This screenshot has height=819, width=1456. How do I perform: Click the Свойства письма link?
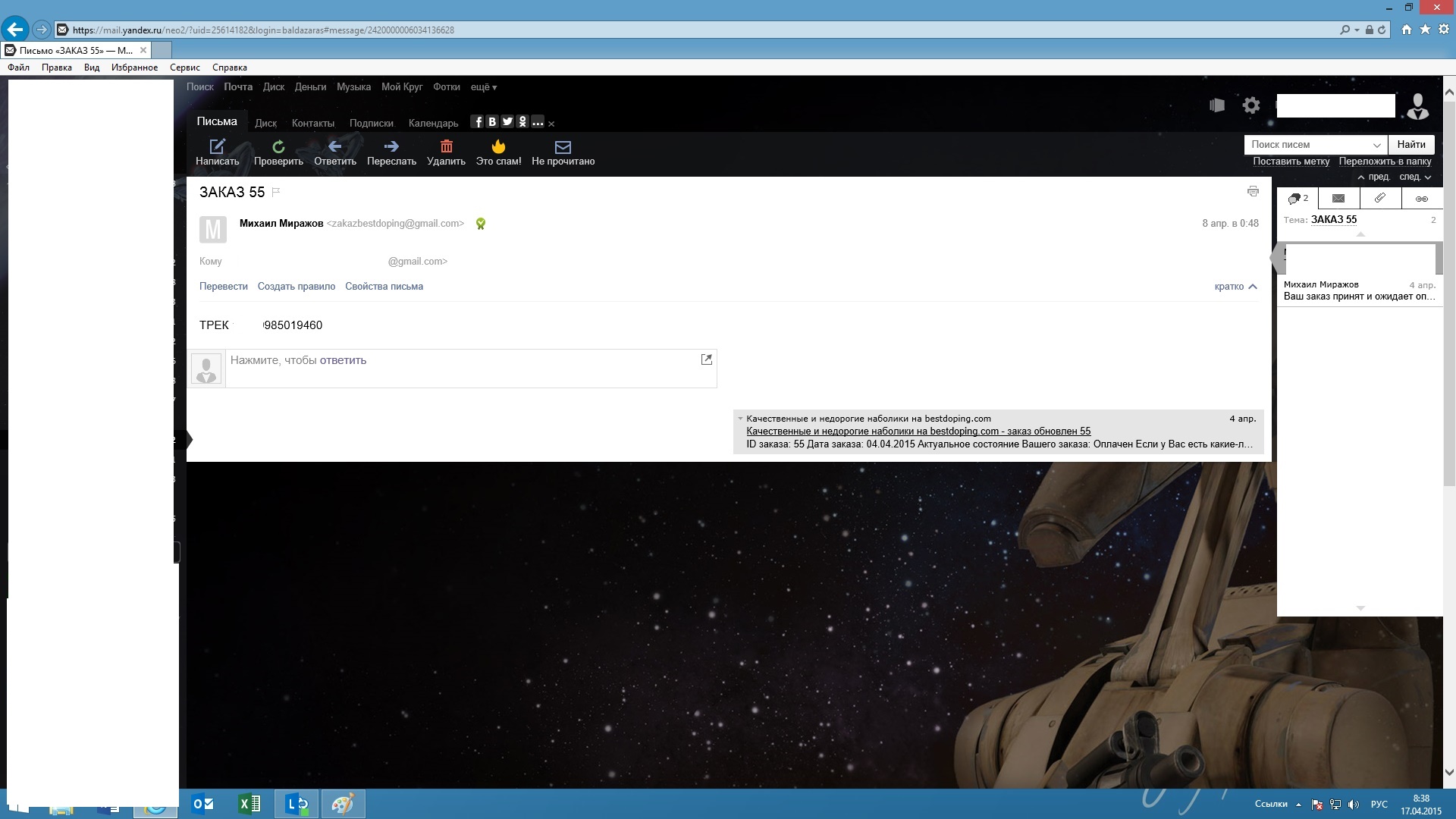[384, 287]
